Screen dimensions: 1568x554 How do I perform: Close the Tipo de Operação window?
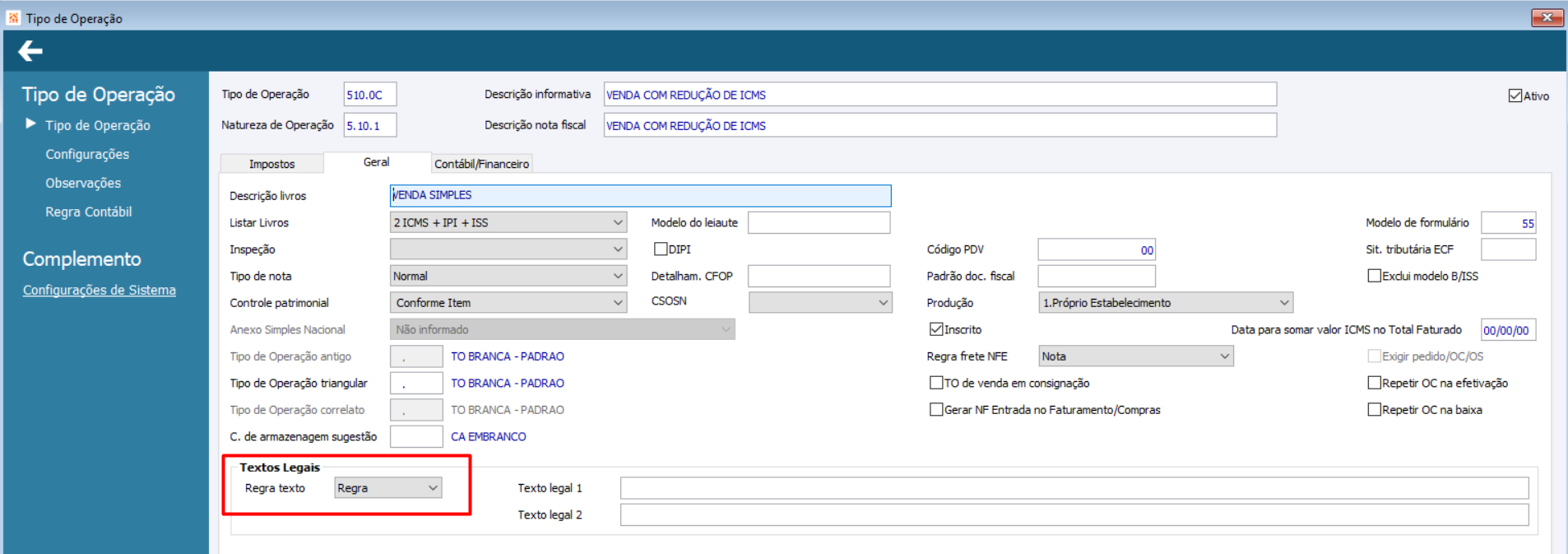[1547, 17]
